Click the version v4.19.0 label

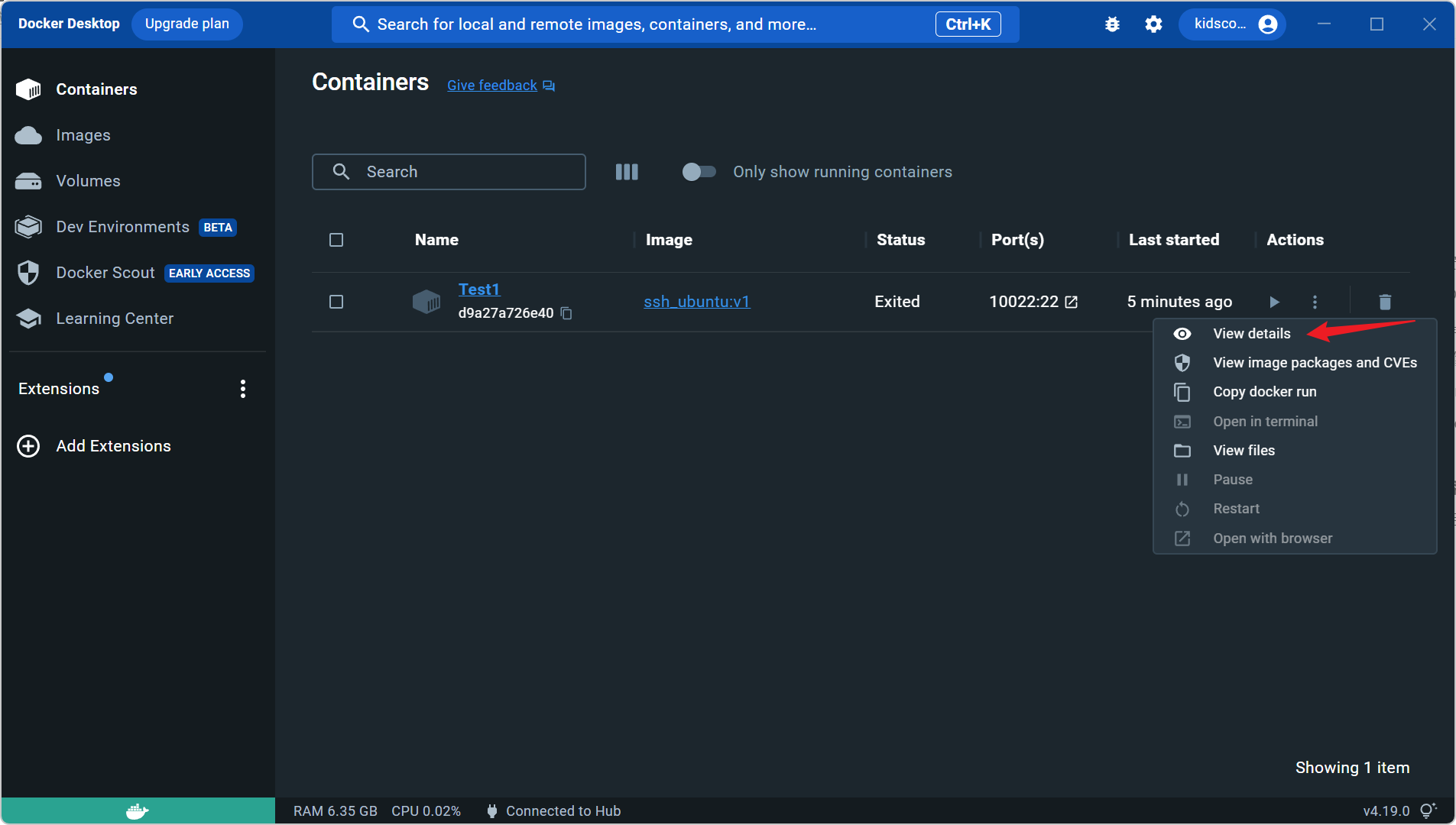pyautogui.click(x=1386, y=811)
